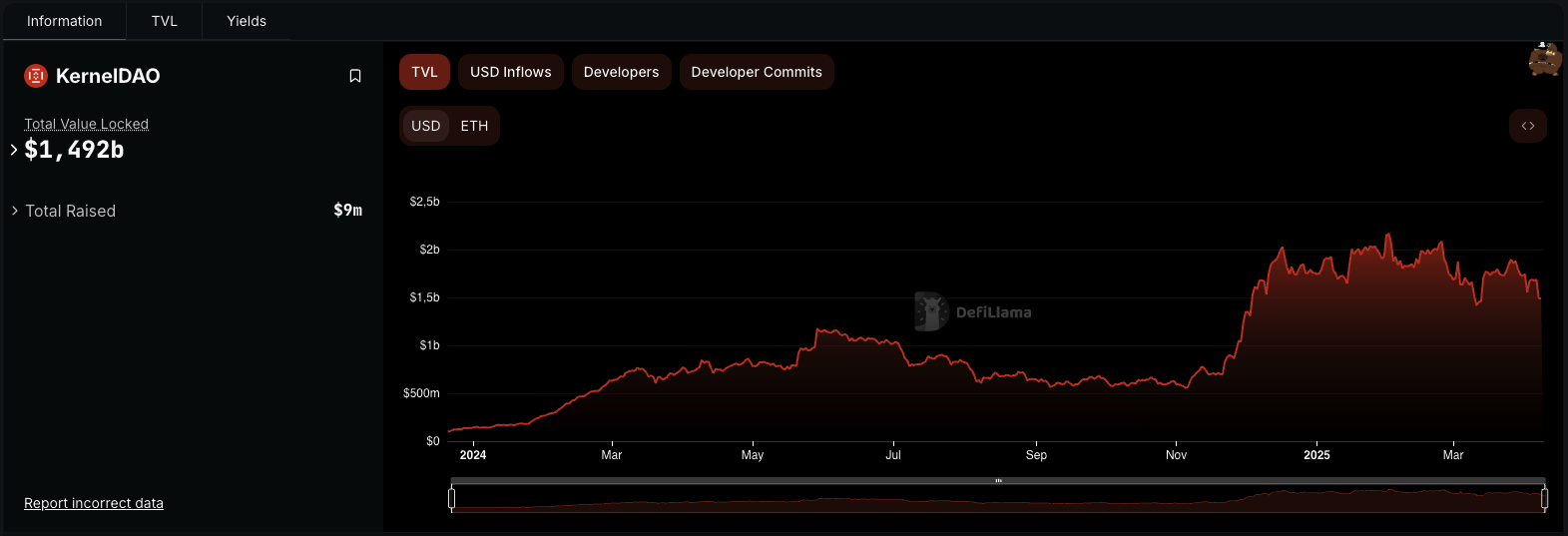Expand the Total Value Locked breakdown chevron
This screenshot has height=536, width=1568.
tap(14, 150)
